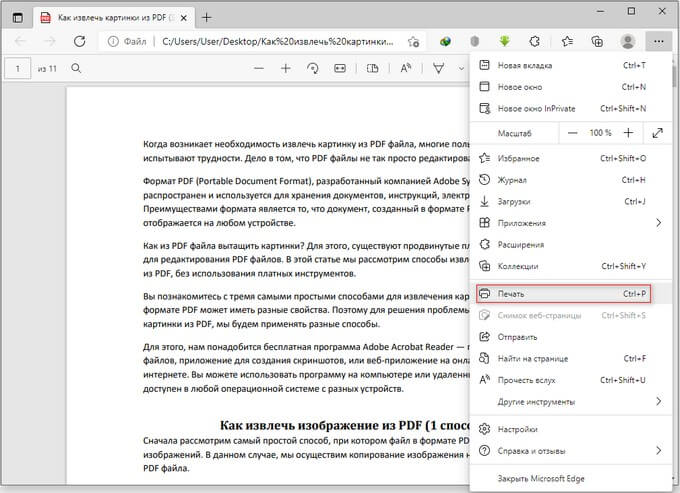Zoom in the PDF with the plus icon

tap(285, 69)
